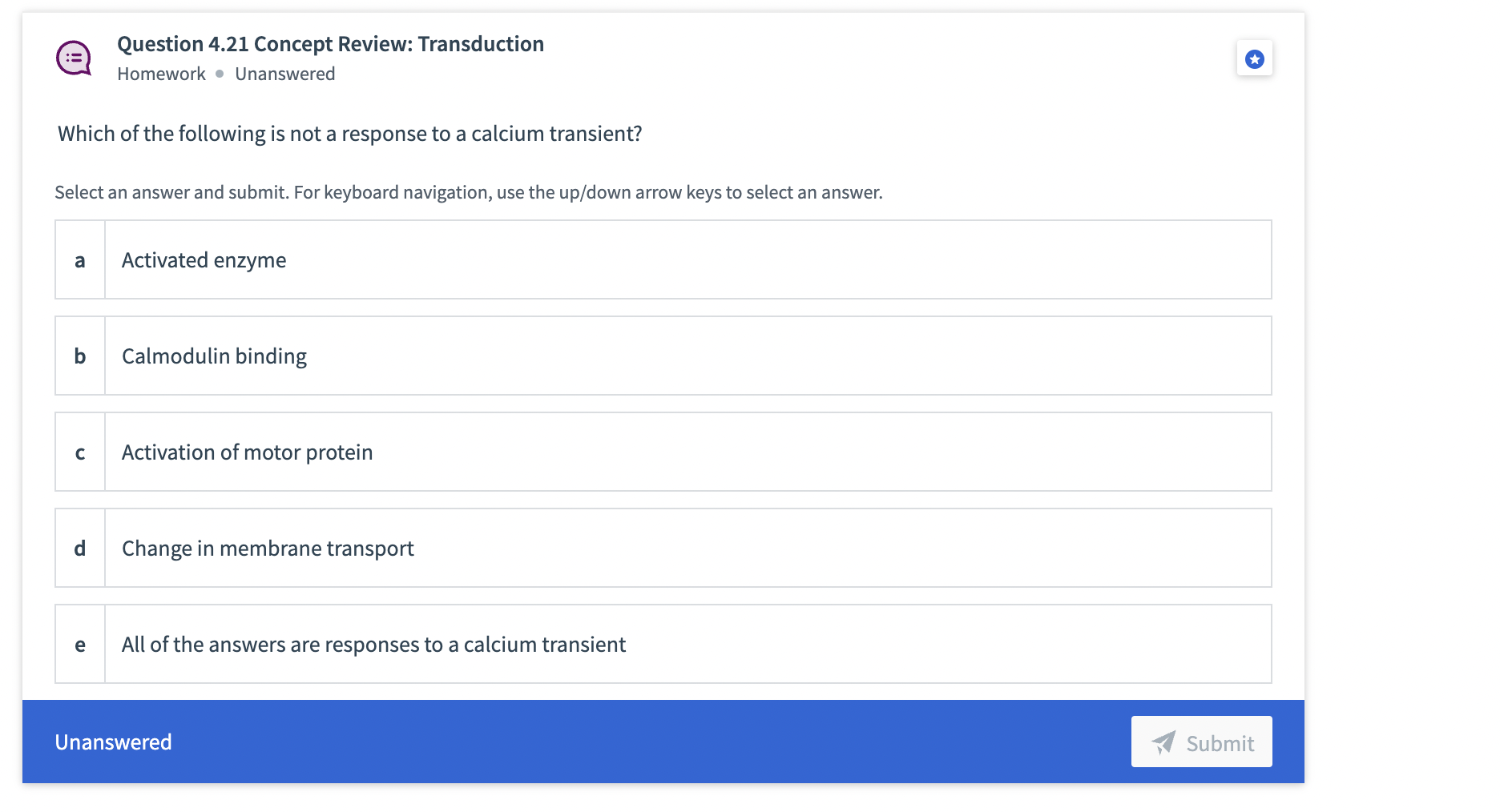Select answer letter d box

[80, 548]
